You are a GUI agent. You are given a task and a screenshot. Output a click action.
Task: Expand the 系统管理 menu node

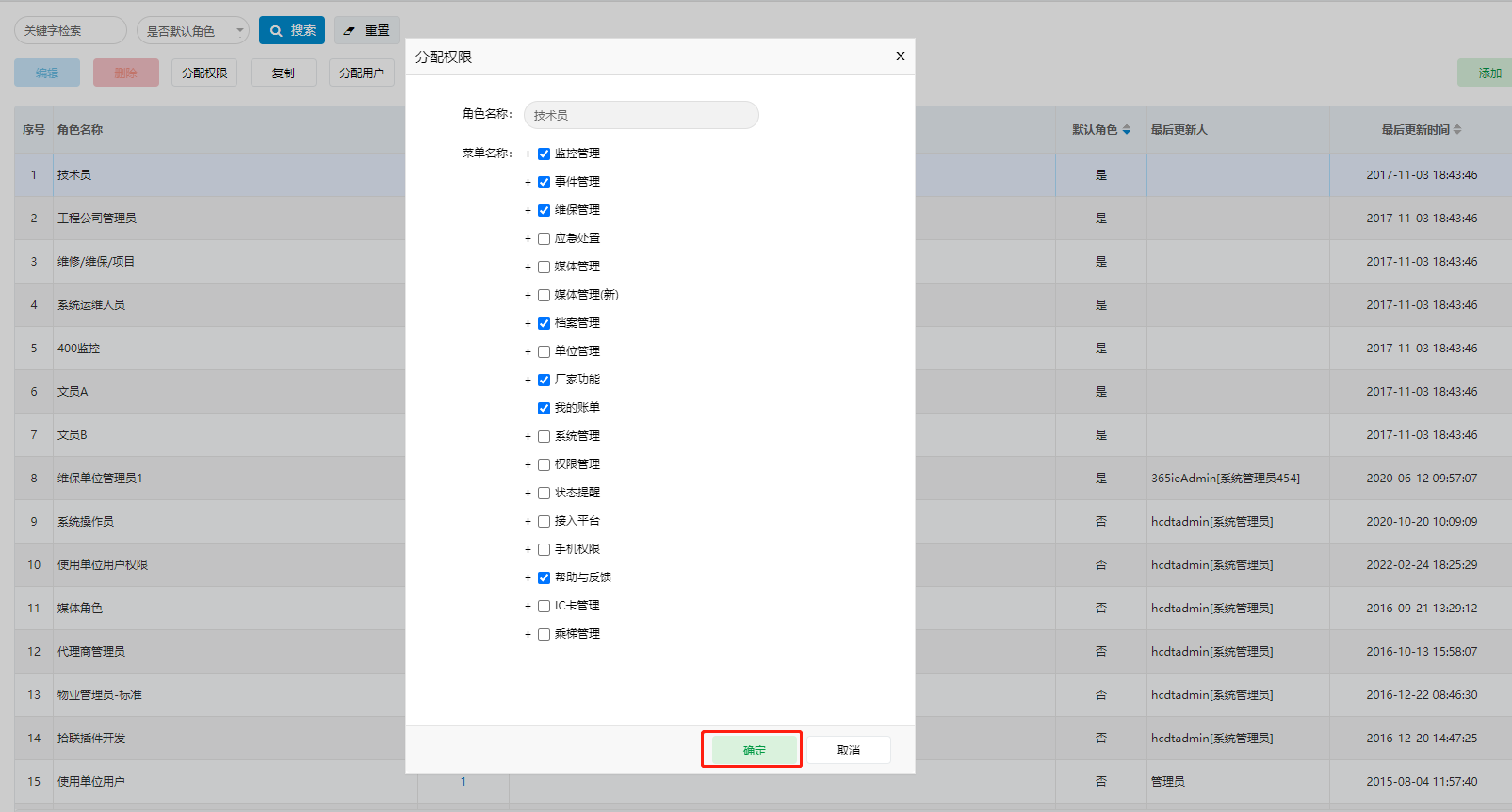(x=528, y=436)
